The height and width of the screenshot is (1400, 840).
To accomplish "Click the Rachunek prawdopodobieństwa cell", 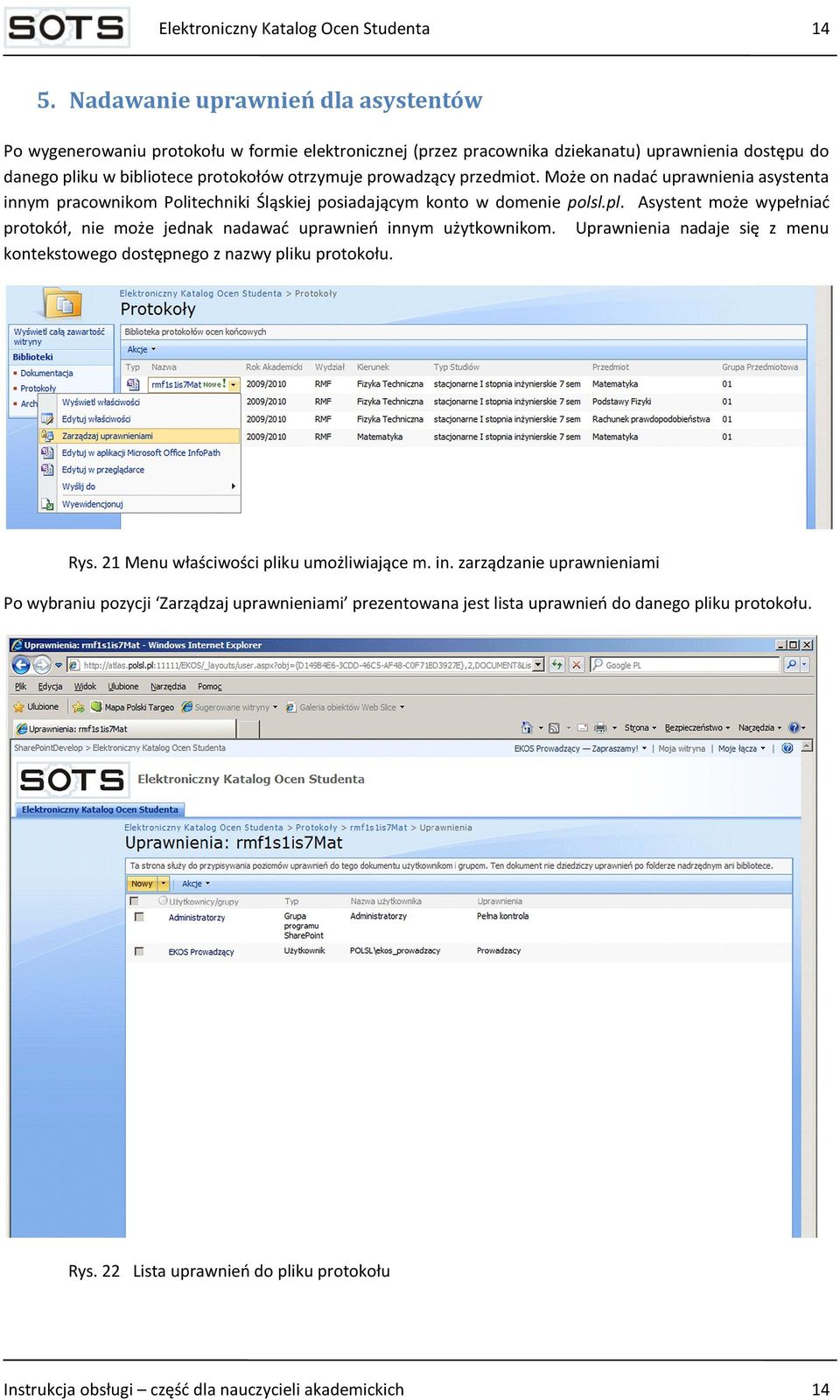I will (x=651, y=419).
